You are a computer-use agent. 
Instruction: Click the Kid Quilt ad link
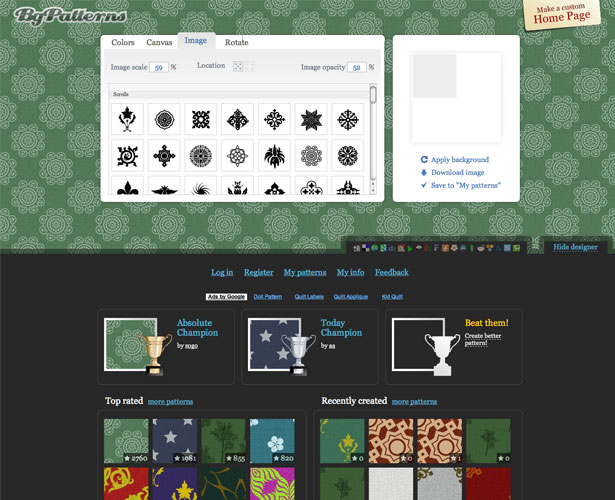pos(392,297)
